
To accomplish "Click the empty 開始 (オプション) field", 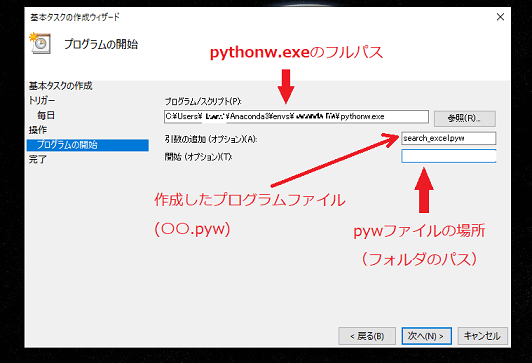I will pos(449,156).
